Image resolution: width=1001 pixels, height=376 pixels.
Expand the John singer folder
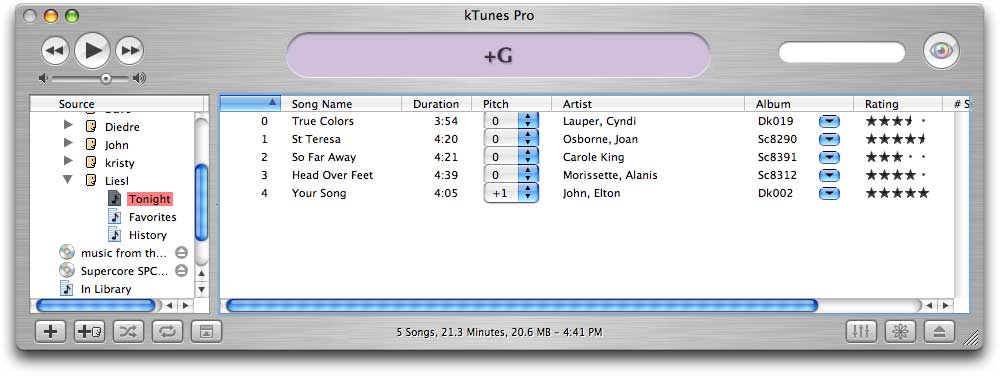tap(68, 144)
